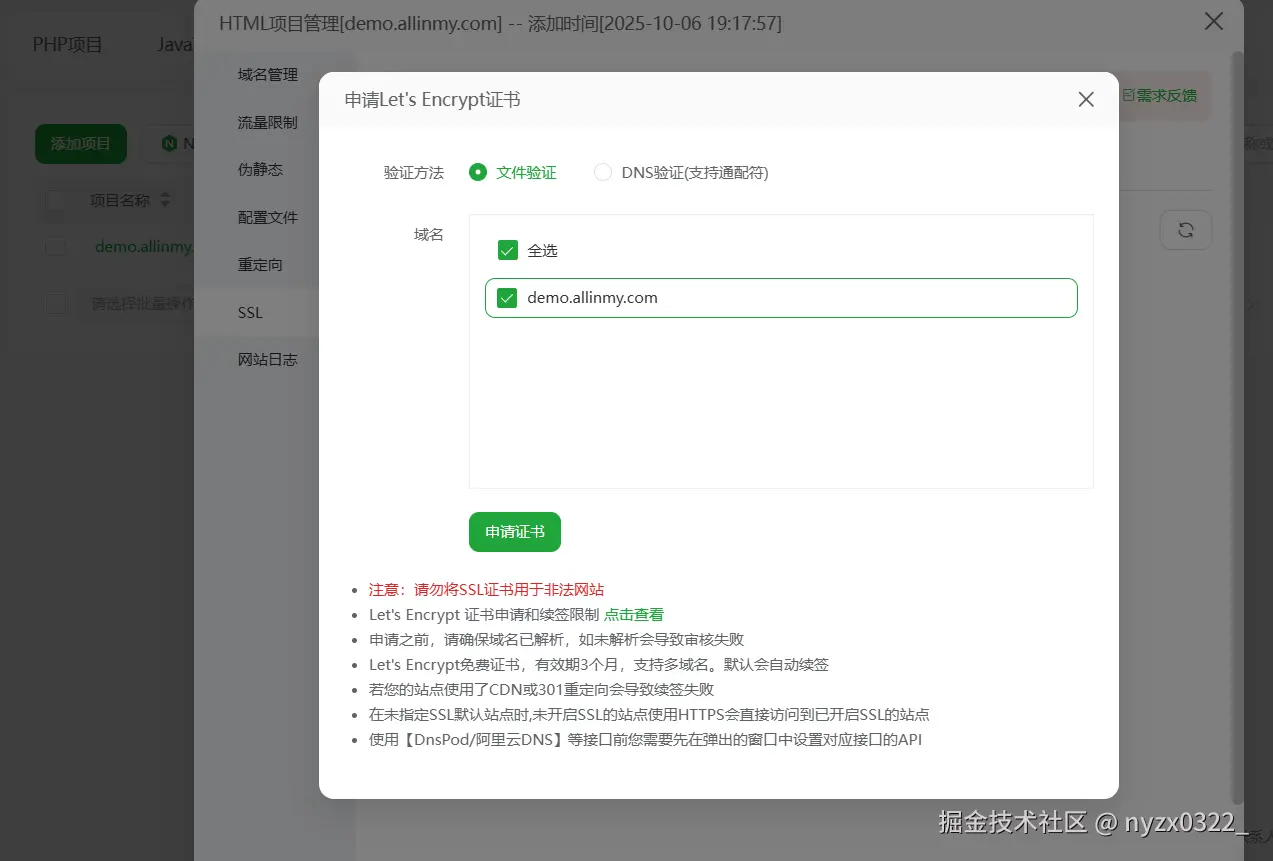Check the project list header checkbox
1273x861 pixels.
click(x=55, y=200)
